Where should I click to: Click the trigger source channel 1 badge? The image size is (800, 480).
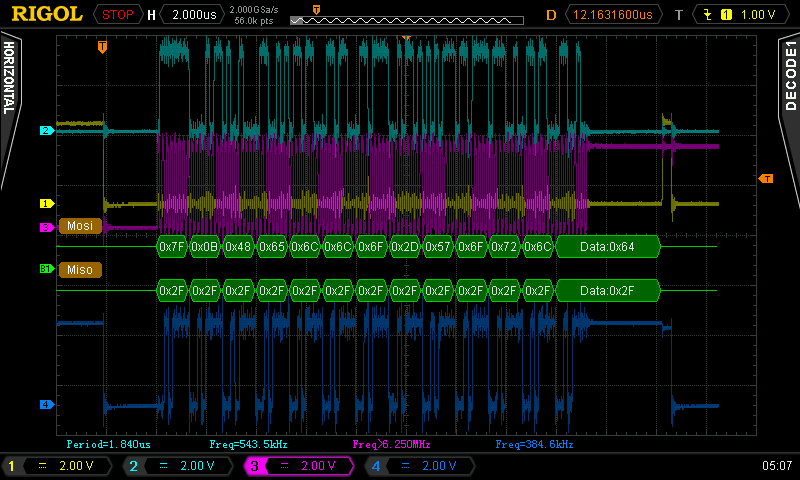tap(726, 15)
